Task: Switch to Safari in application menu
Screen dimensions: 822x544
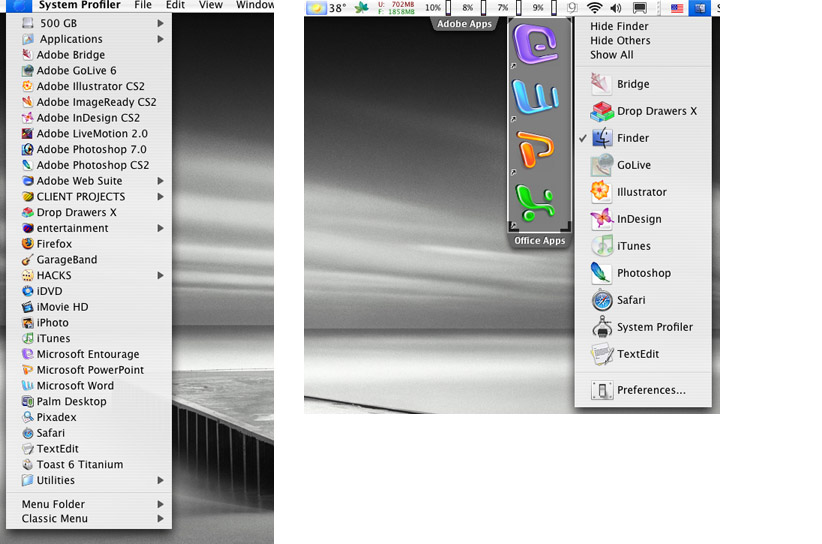Action: (643, 300)
